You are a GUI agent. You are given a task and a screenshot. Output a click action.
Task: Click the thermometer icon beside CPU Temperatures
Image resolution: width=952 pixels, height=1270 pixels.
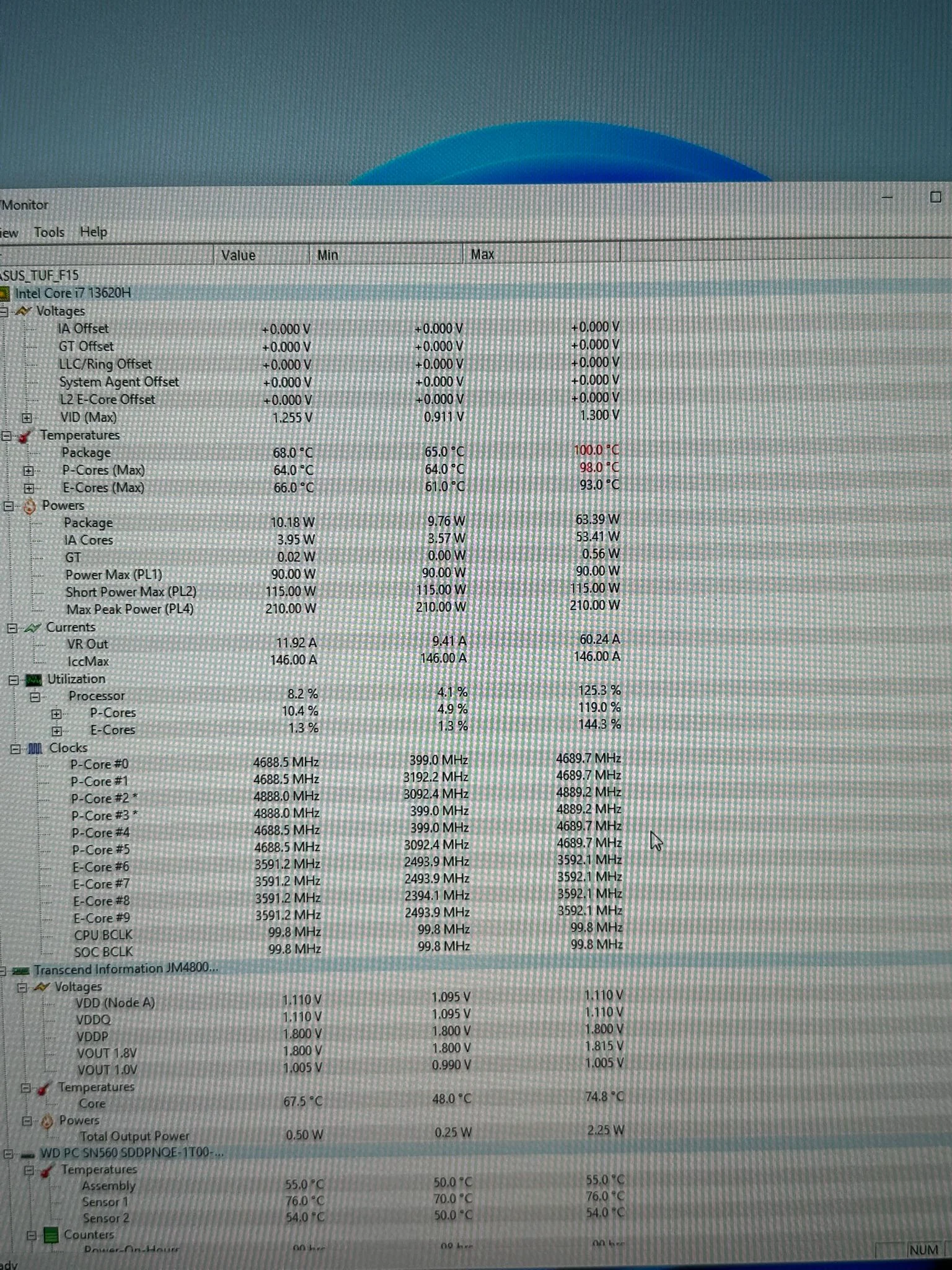tap(25, 436)
